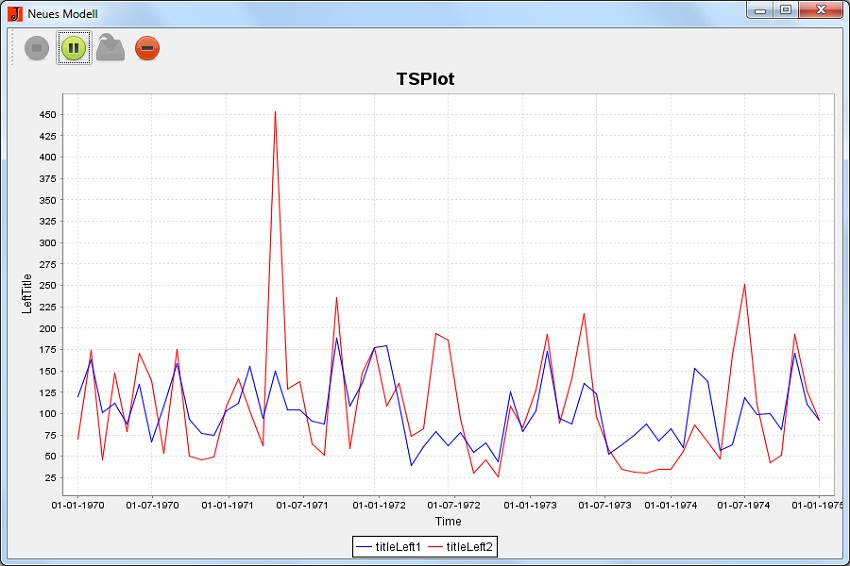Click the titleLeft1 legend entry
Image resolution: width=850 pixels, height=566 pixels.
click(x=398, y=546)
